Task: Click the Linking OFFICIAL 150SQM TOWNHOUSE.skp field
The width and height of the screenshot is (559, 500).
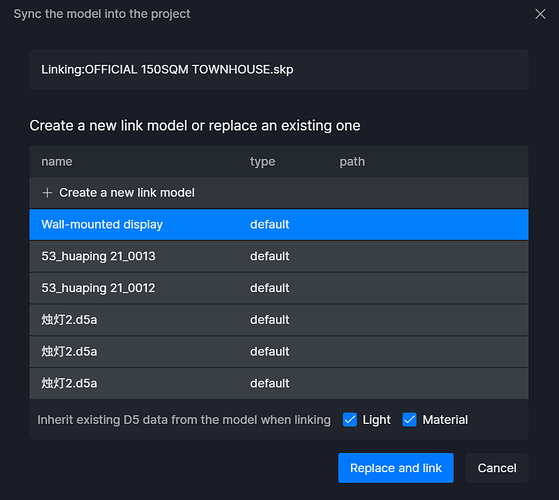Action: [x=279, y=69]
